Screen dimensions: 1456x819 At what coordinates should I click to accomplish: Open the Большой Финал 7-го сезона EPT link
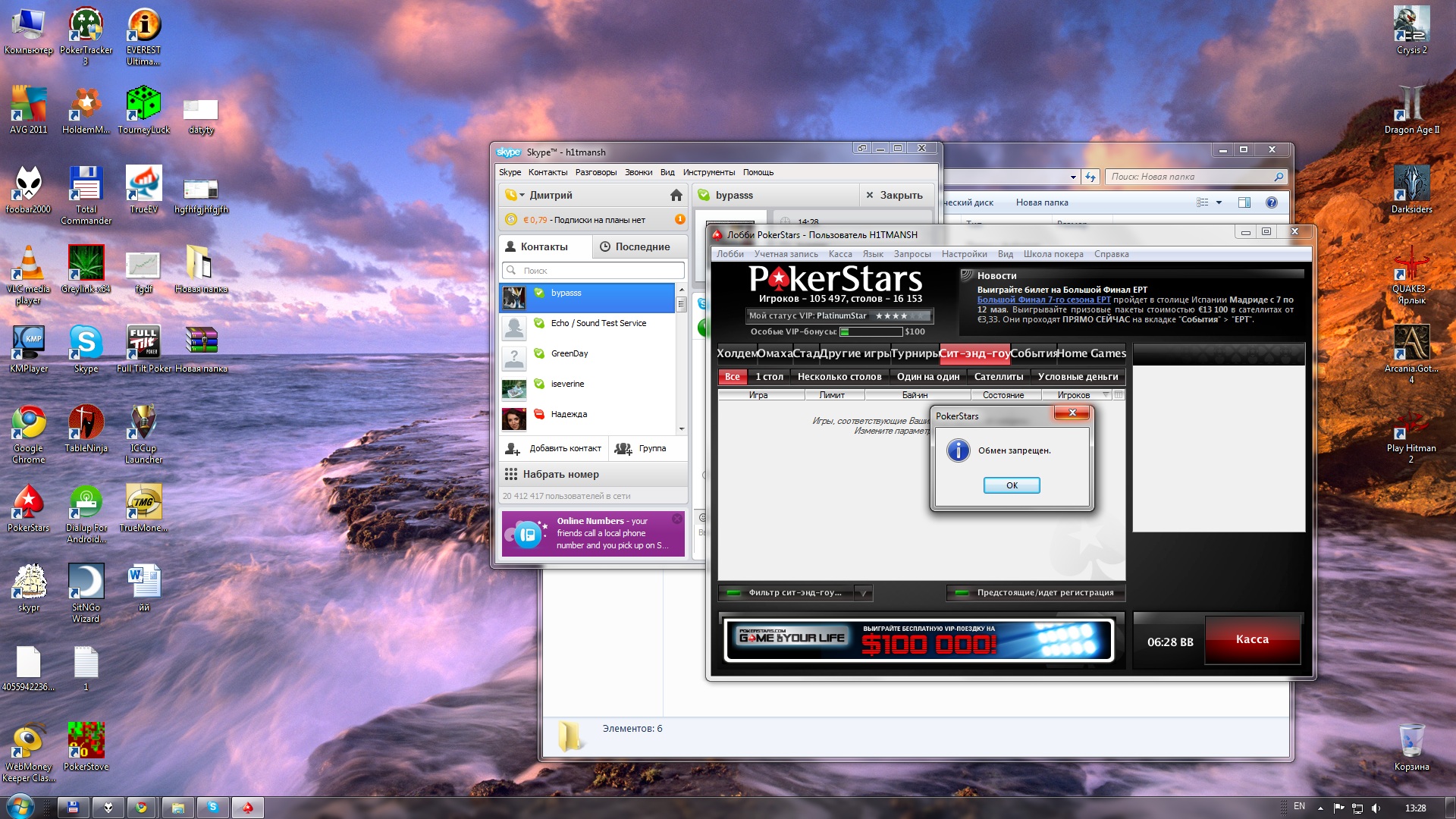coord(1043,300)
